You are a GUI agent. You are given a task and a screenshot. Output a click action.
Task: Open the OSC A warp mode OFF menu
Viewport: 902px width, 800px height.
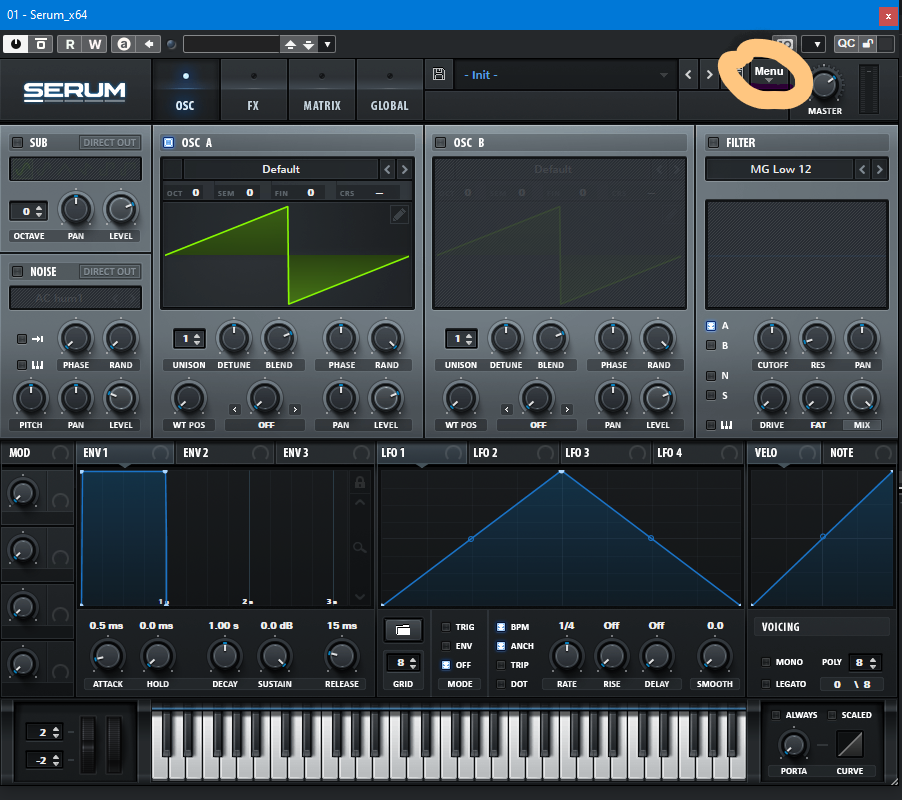pos(265,425)
